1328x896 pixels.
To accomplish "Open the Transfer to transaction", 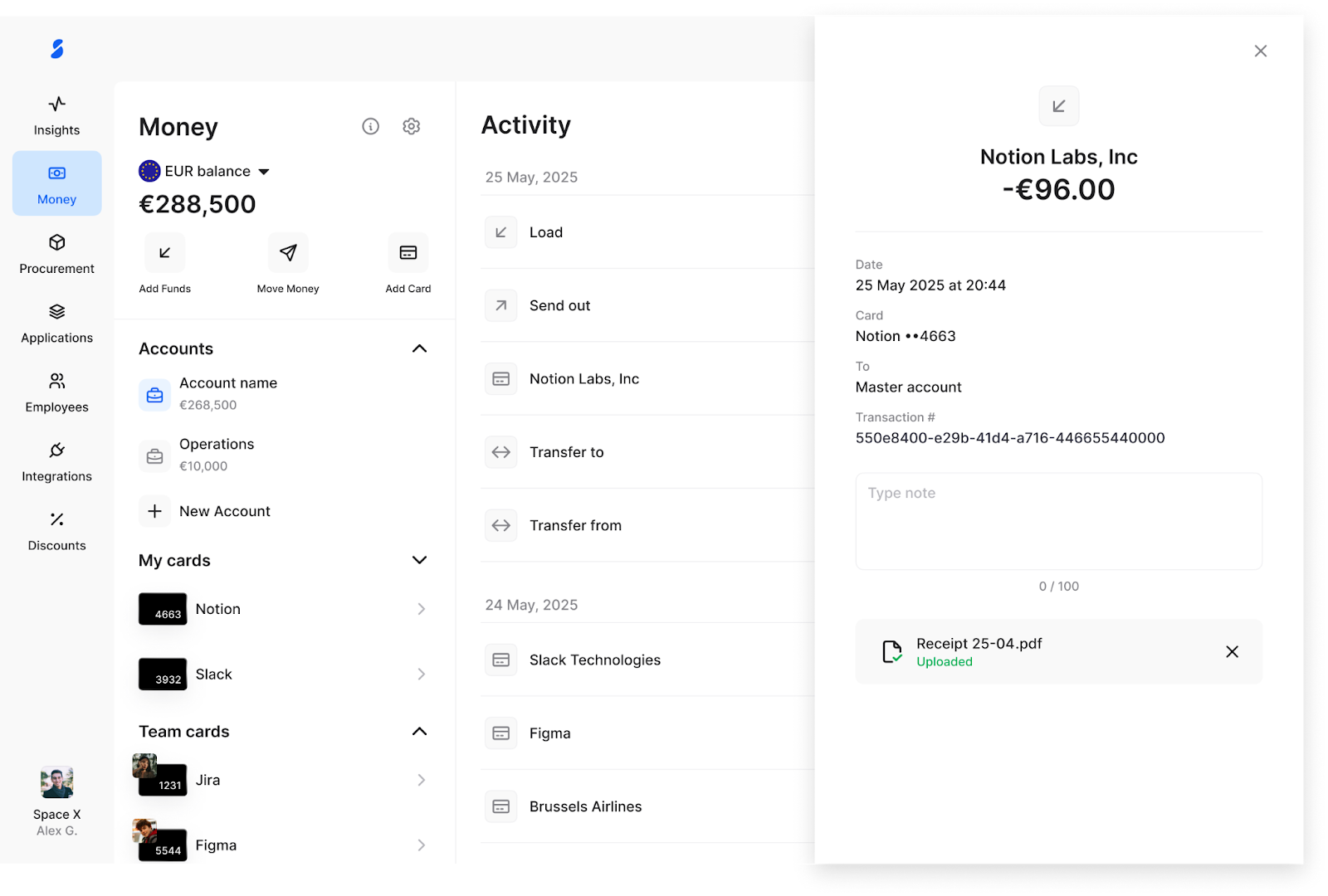I will tap(647, 452).
